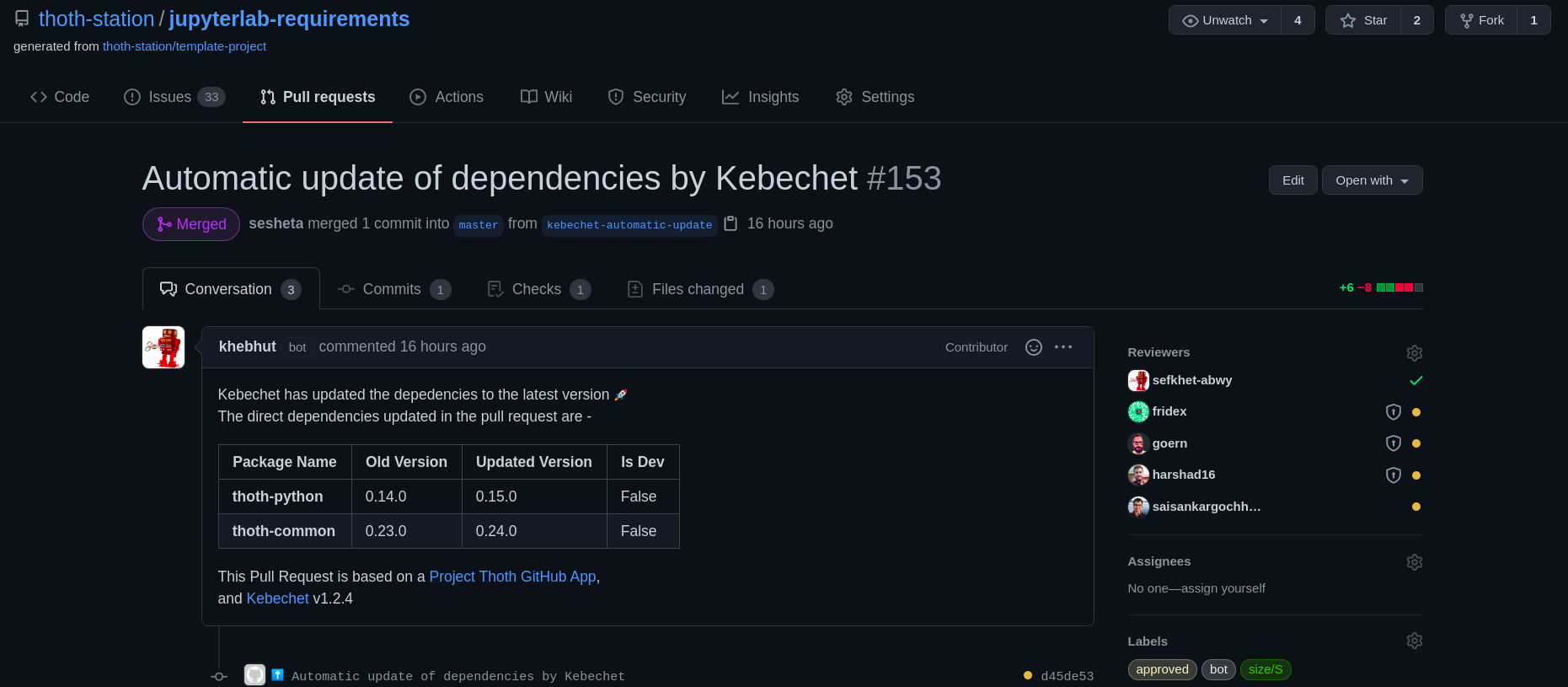Select the Checks tab

pos(539,289)
